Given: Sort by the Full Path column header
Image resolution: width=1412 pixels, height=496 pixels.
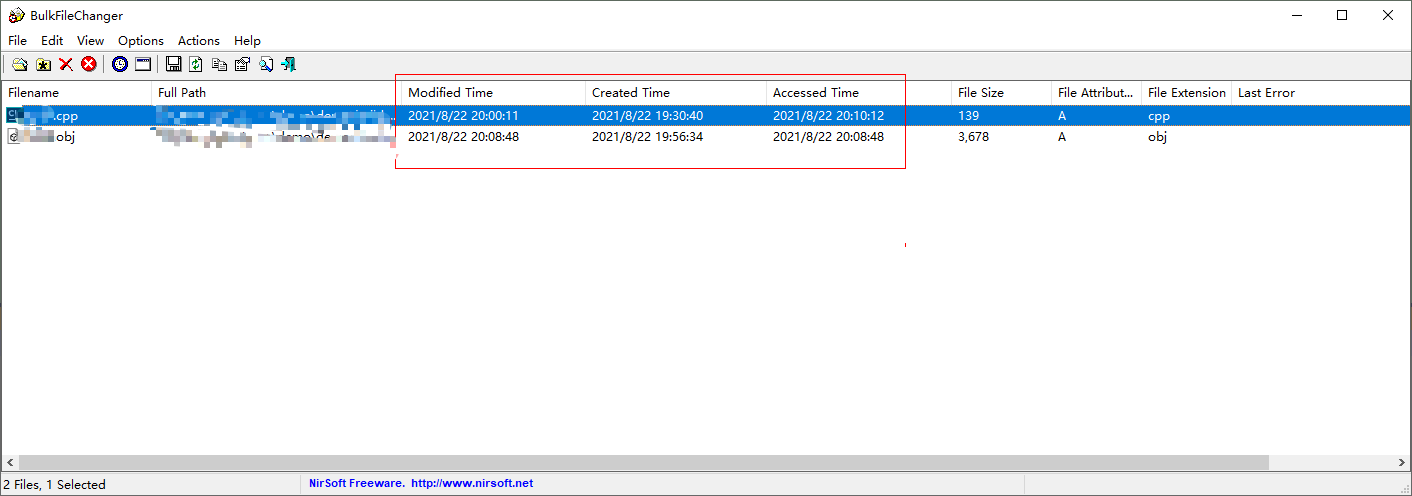Looking at the screenshot, I should coord(276,93).
